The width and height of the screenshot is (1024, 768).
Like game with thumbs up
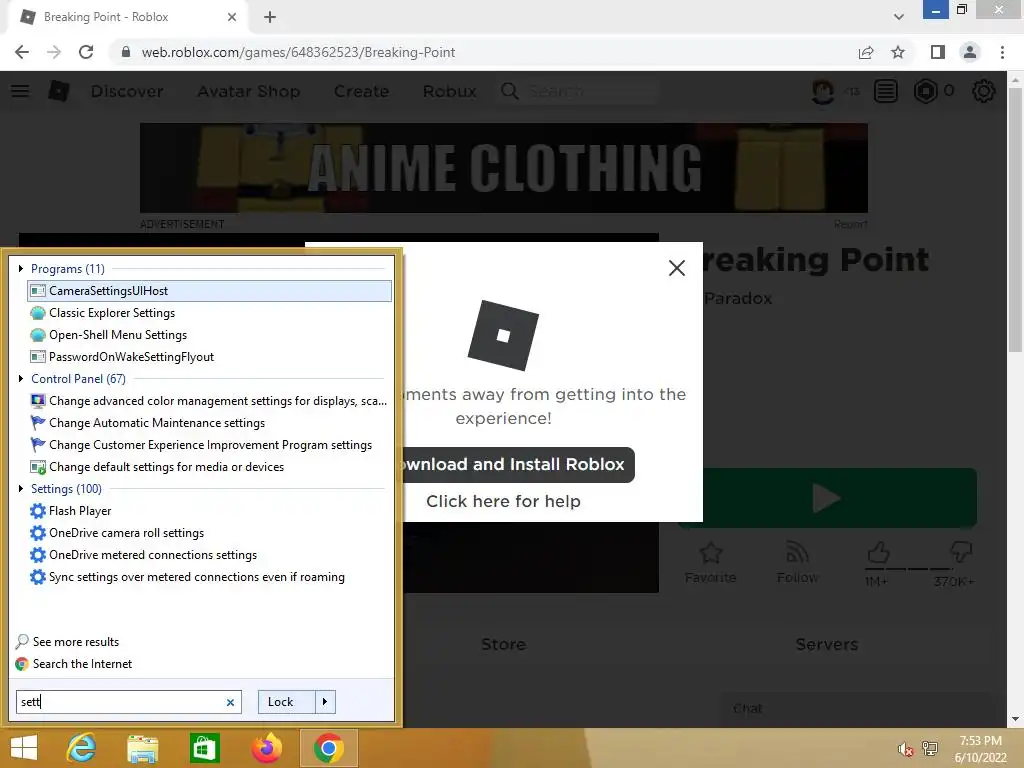click(x=878, y=554)
